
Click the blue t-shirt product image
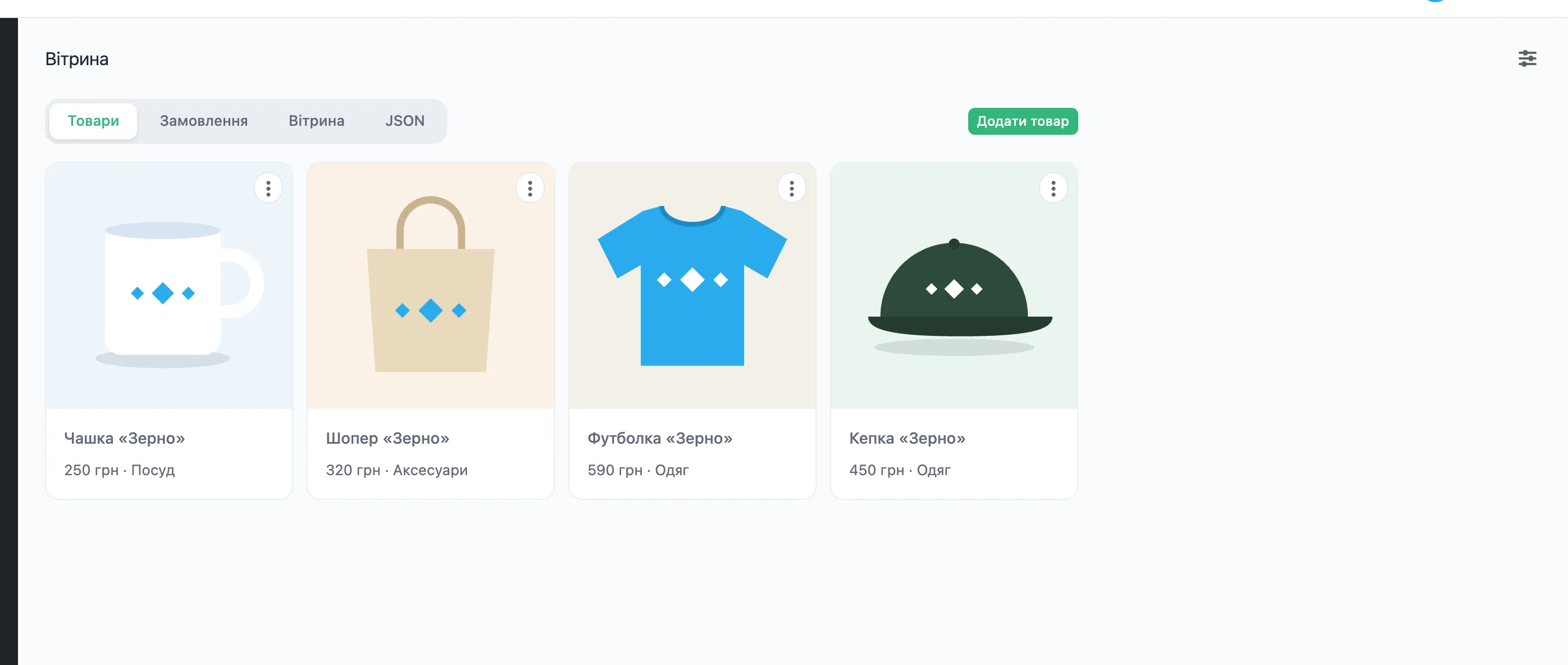tap(692, 286)
